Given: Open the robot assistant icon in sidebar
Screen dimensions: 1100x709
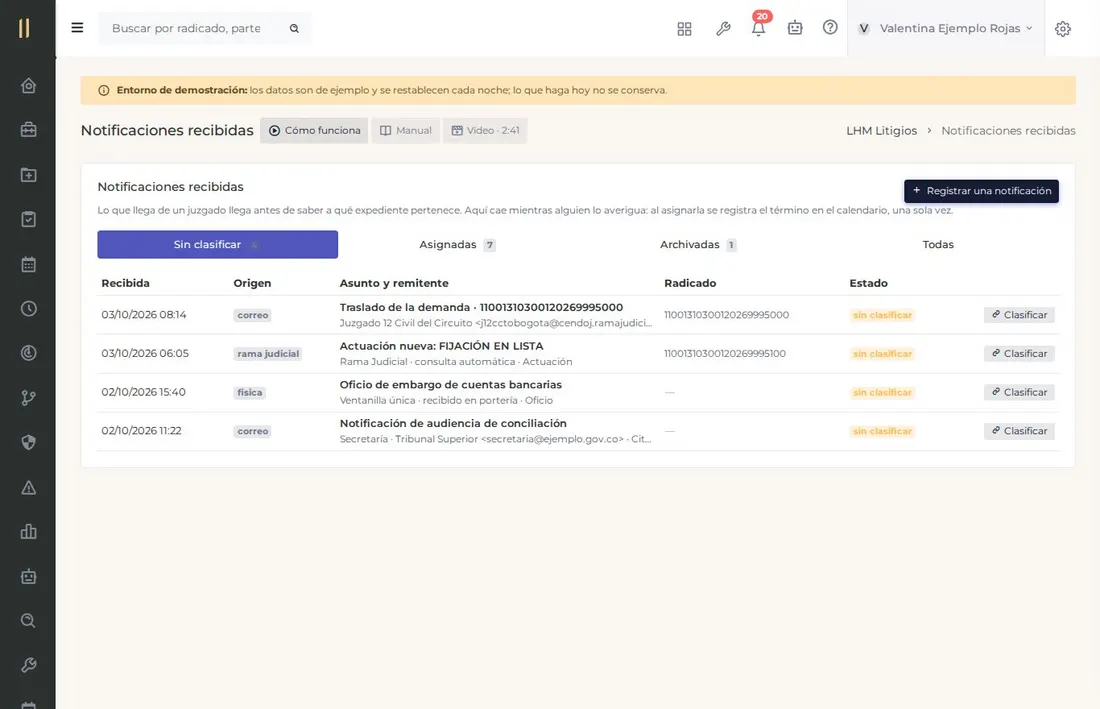Looking at the screenshot, I should (x=28, y=576).
